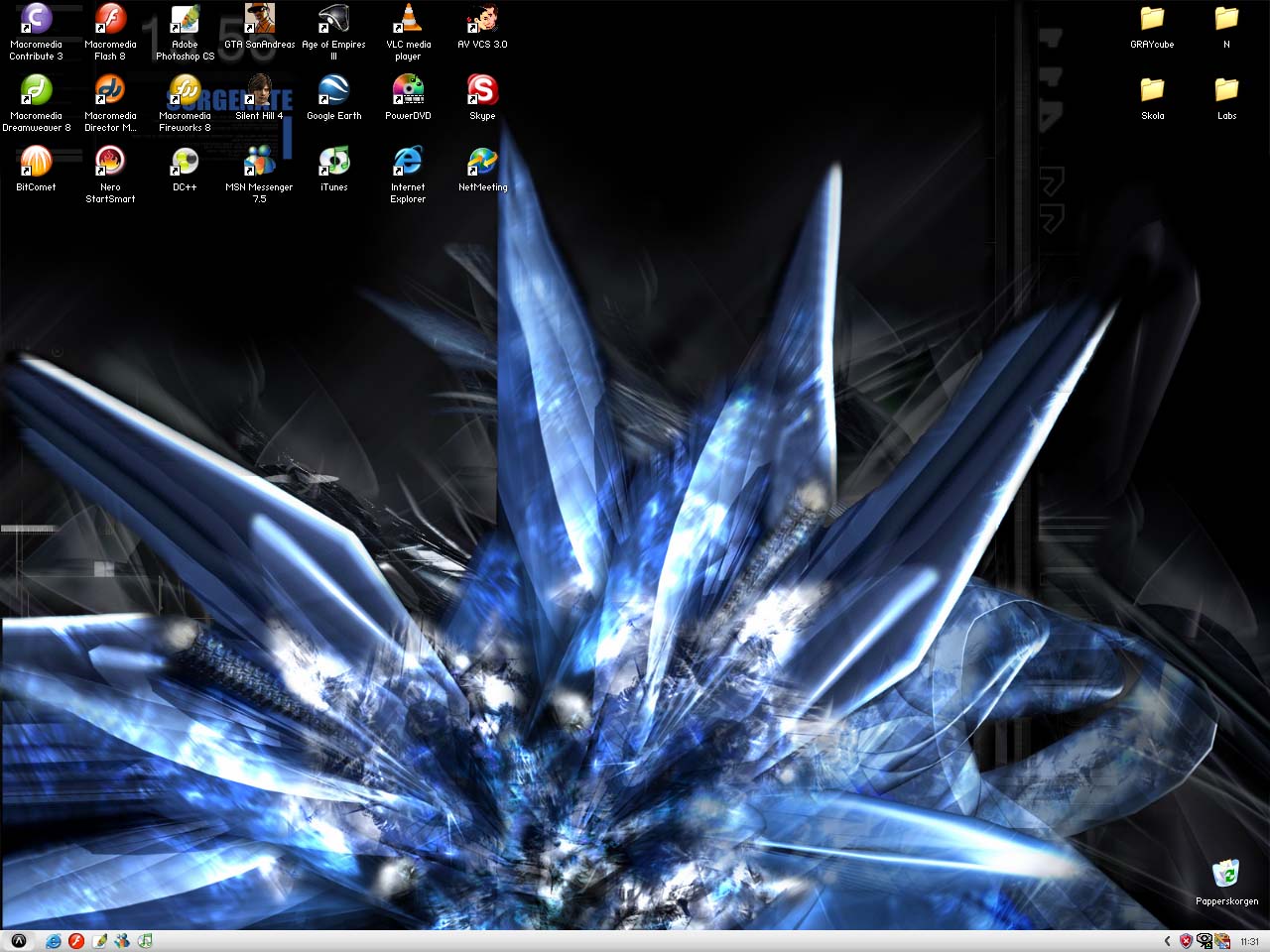Select the DC++ desktop shortcut

[x=185, y=170]
